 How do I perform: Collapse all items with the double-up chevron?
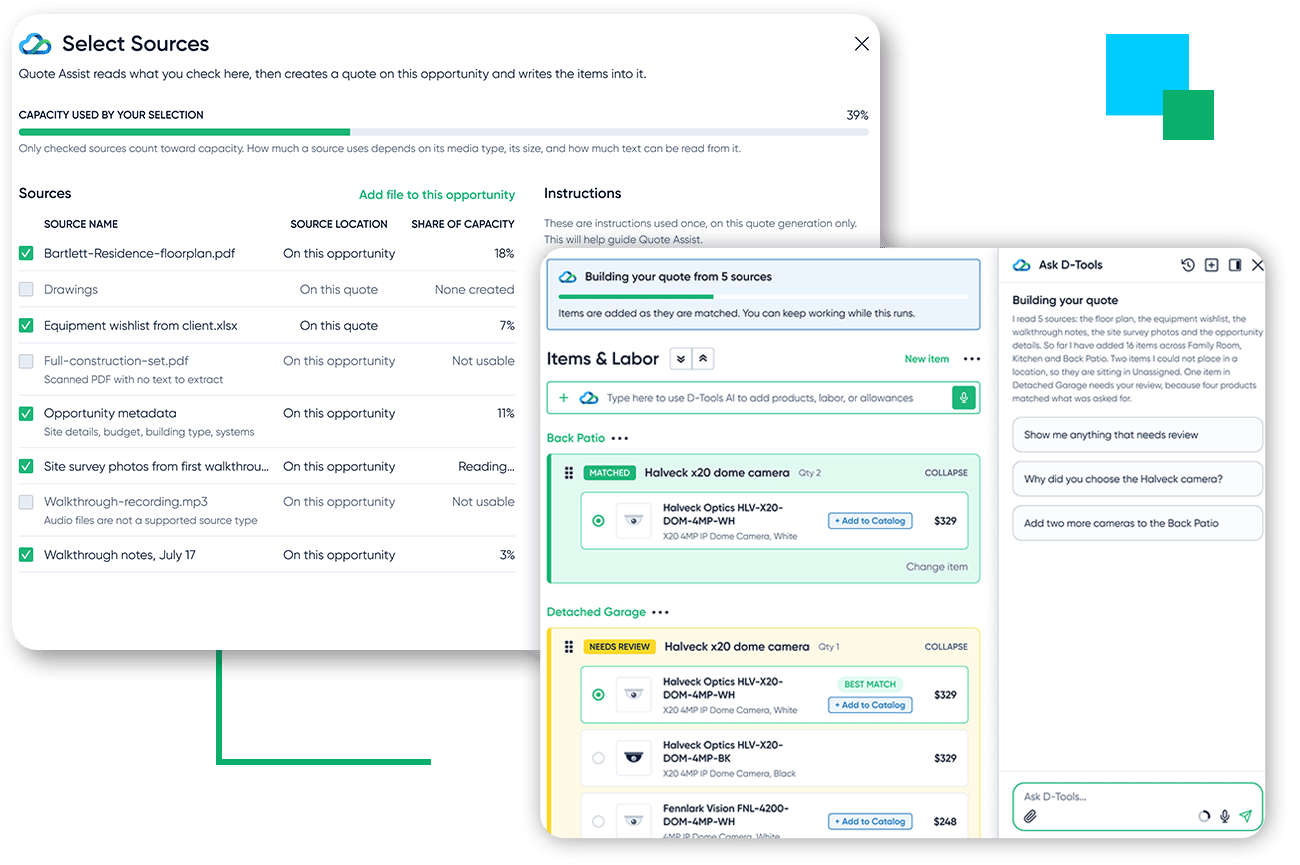pos(703,359)
